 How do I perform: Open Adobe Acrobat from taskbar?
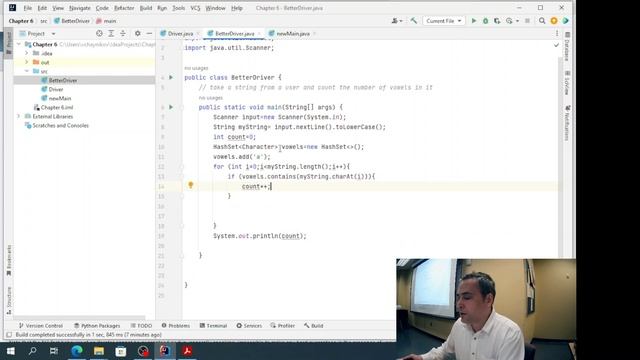187,351
